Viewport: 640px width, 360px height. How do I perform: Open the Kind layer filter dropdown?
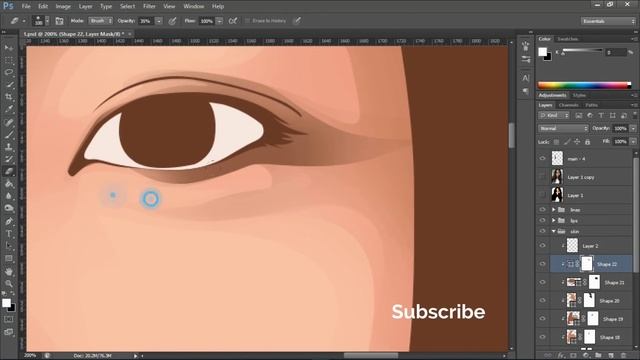click(554, 116)
